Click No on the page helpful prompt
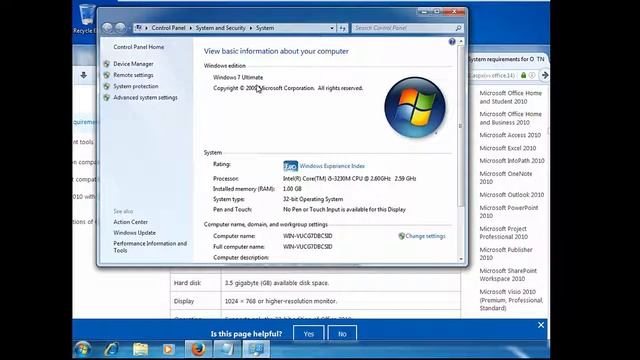This screenshot has width=640, height=360. coord(342,334)
